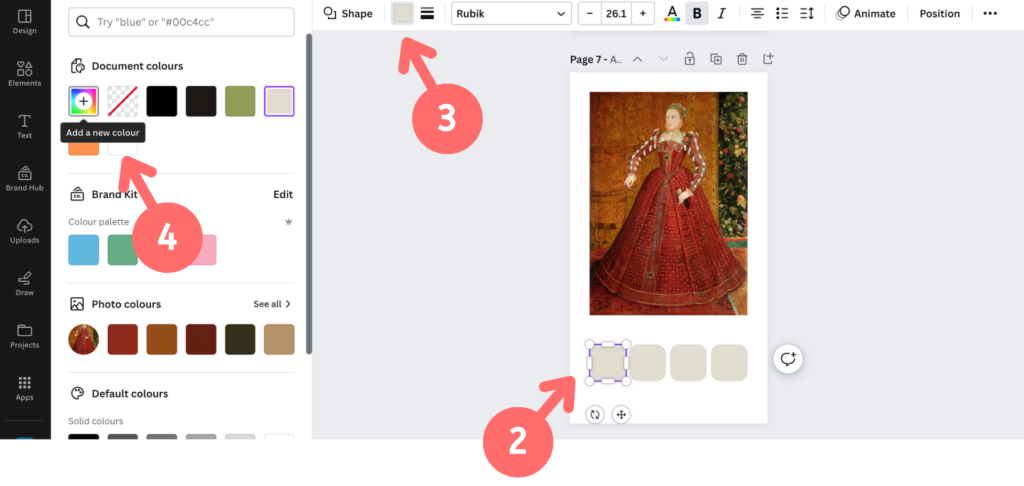Select the Draw tool in sidebar
This screenshot has height=486, width=1024.
pos(25,282)
